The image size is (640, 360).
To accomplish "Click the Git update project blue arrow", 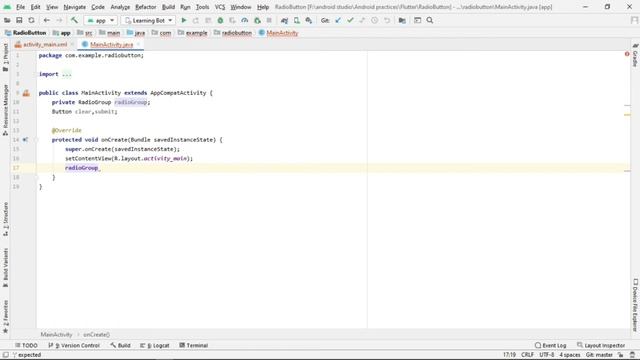I will click(x=338, y=20).
